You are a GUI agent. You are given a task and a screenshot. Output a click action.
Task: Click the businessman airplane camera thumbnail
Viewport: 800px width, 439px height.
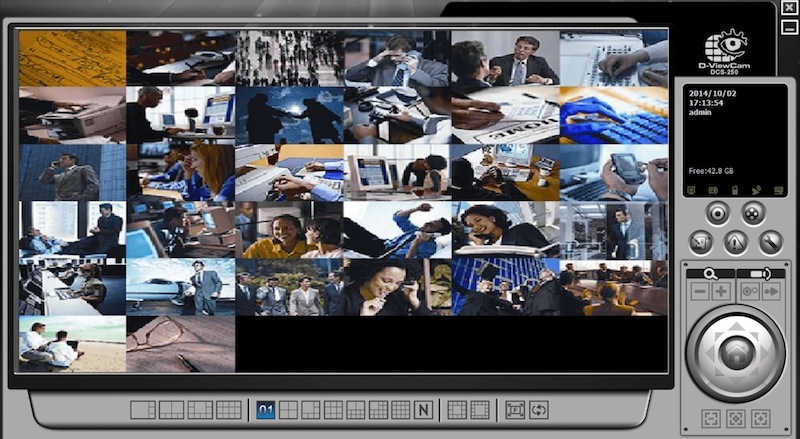coord(181,287)
